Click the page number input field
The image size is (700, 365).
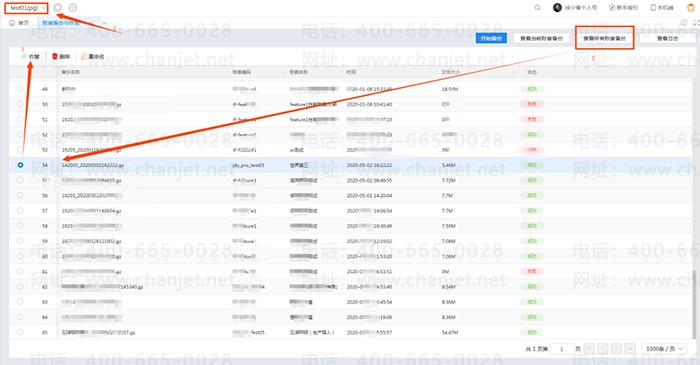(x=562, y=349)
